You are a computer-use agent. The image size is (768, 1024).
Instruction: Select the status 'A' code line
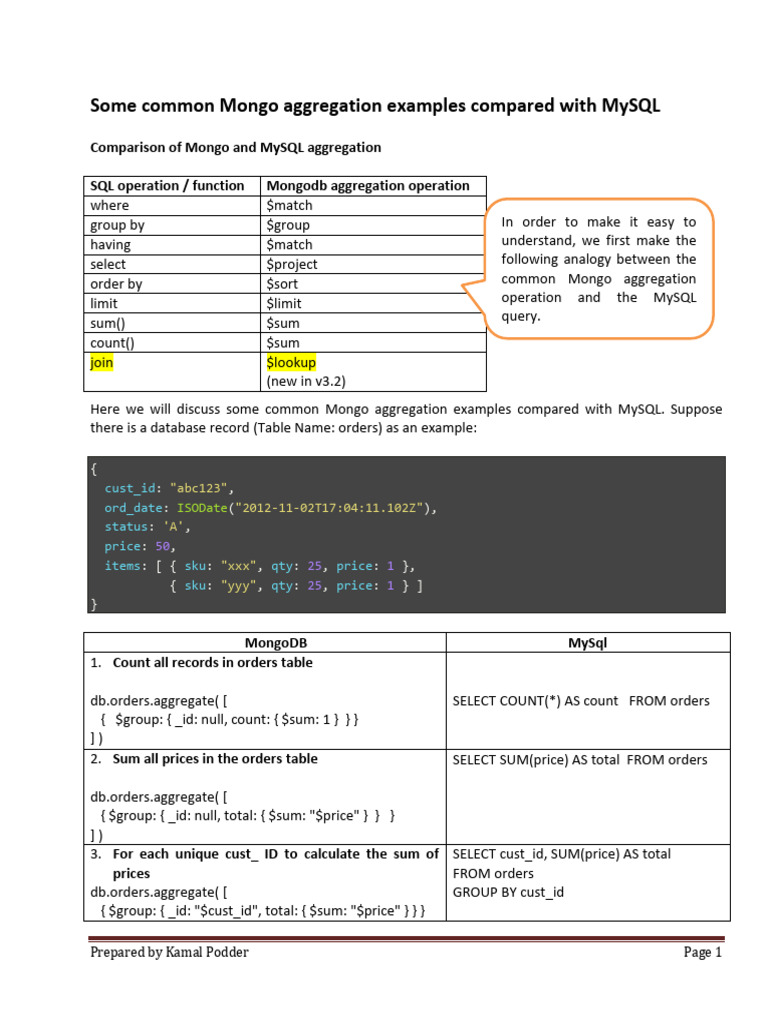click(147, 526)
